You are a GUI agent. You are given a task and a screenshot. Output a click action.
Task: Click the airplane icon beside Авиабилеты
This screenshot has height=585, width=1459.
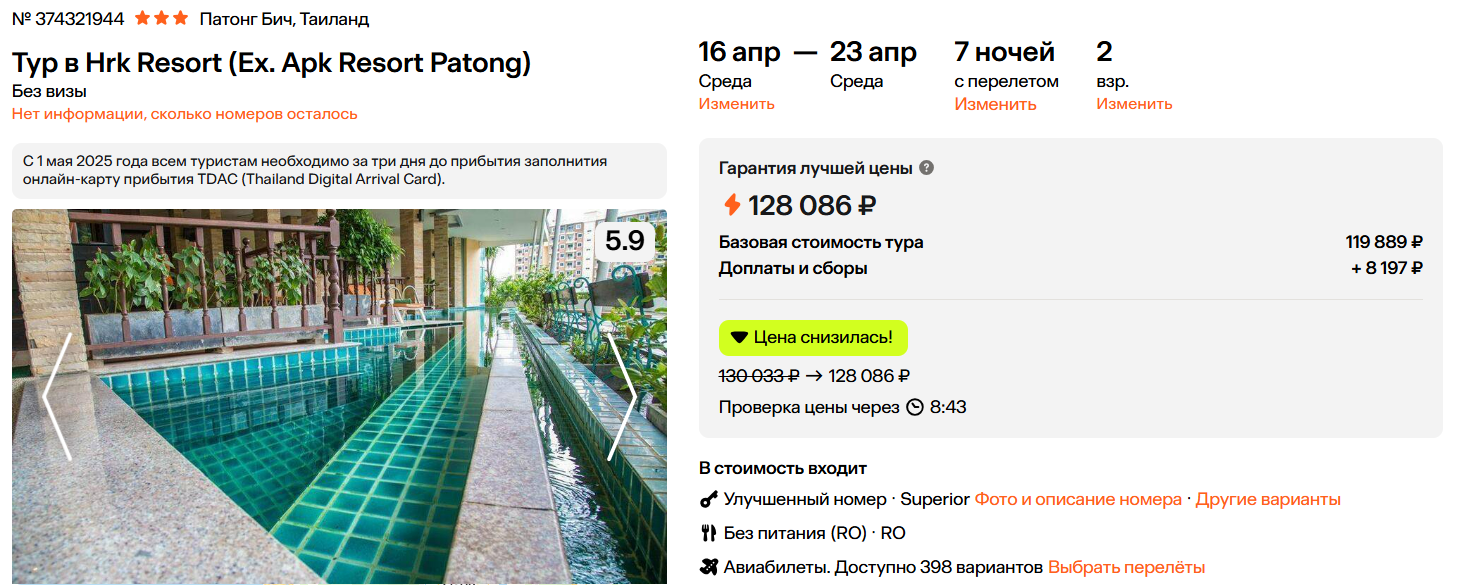coord(708,567)
